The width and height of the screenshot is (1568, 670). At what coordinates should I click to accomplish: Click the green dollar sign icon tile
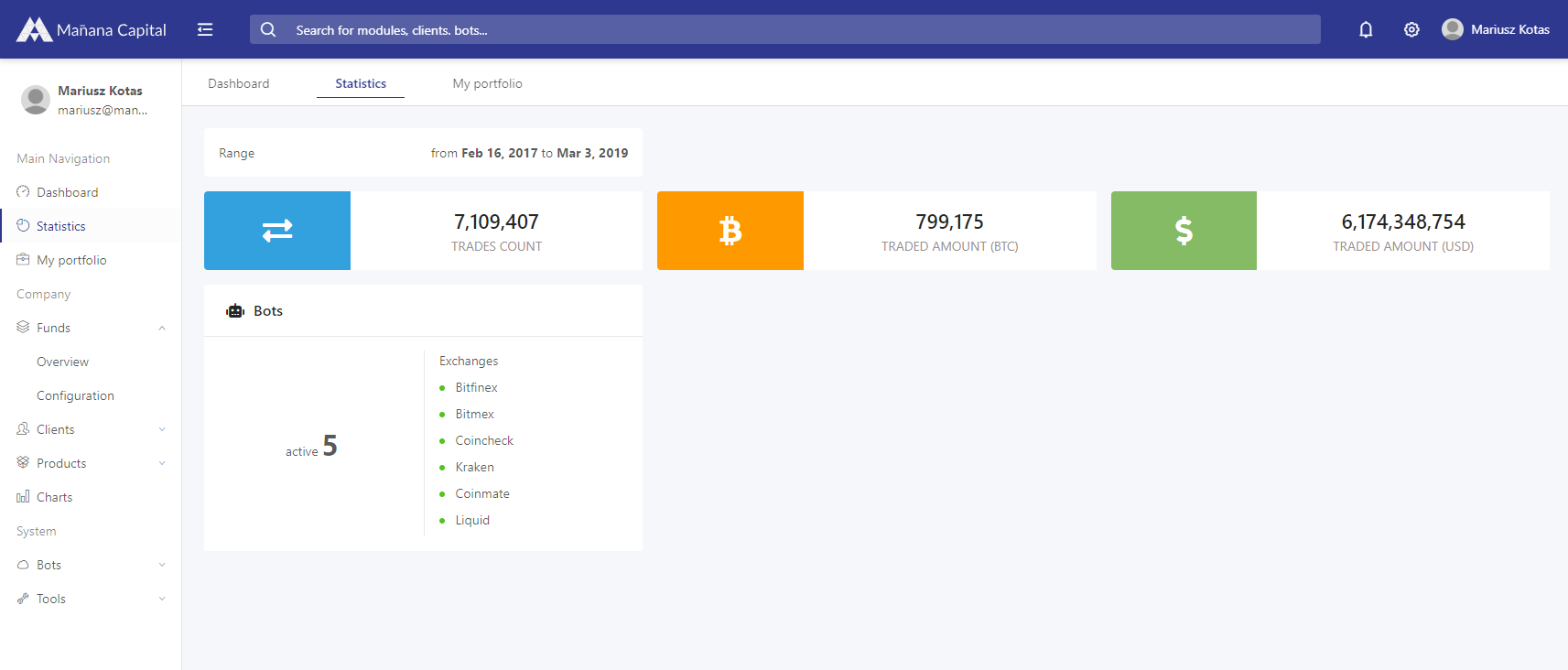click(1184, 231)
